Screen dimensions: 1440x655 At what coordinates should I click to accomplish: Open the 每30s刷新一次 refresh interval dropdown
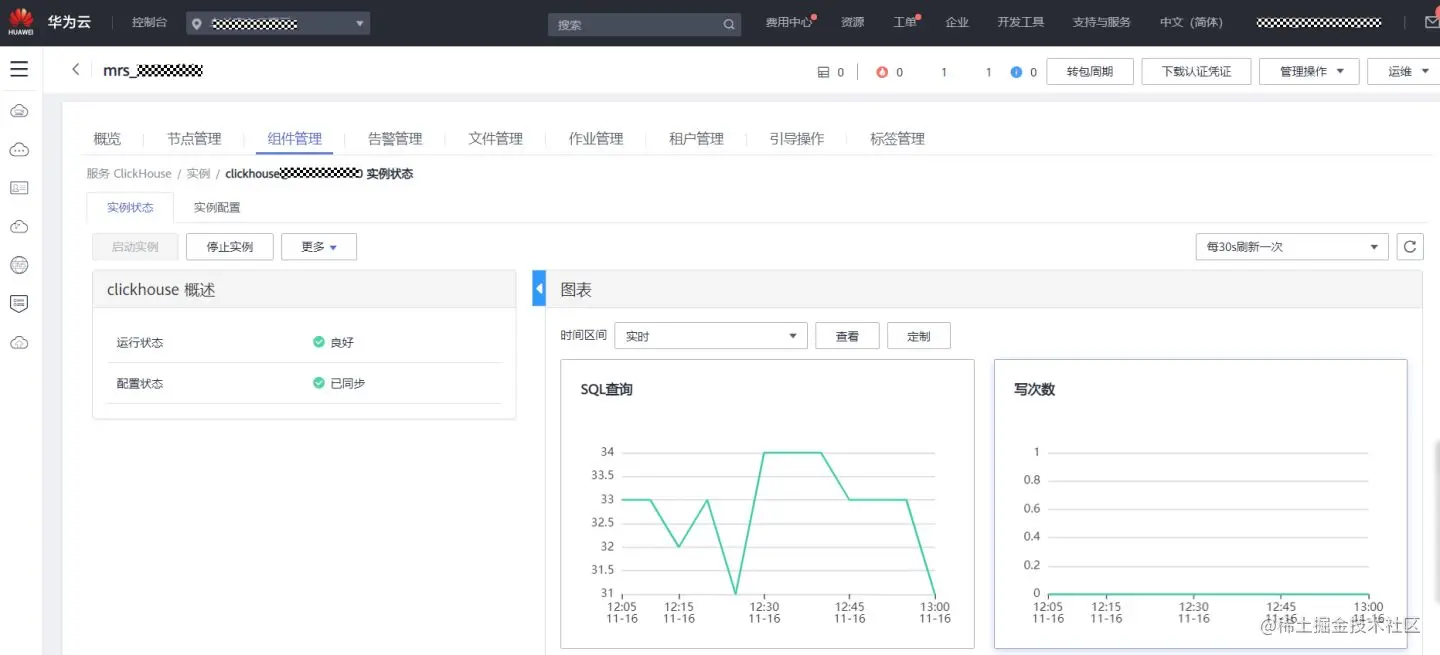pos(1292,246)
